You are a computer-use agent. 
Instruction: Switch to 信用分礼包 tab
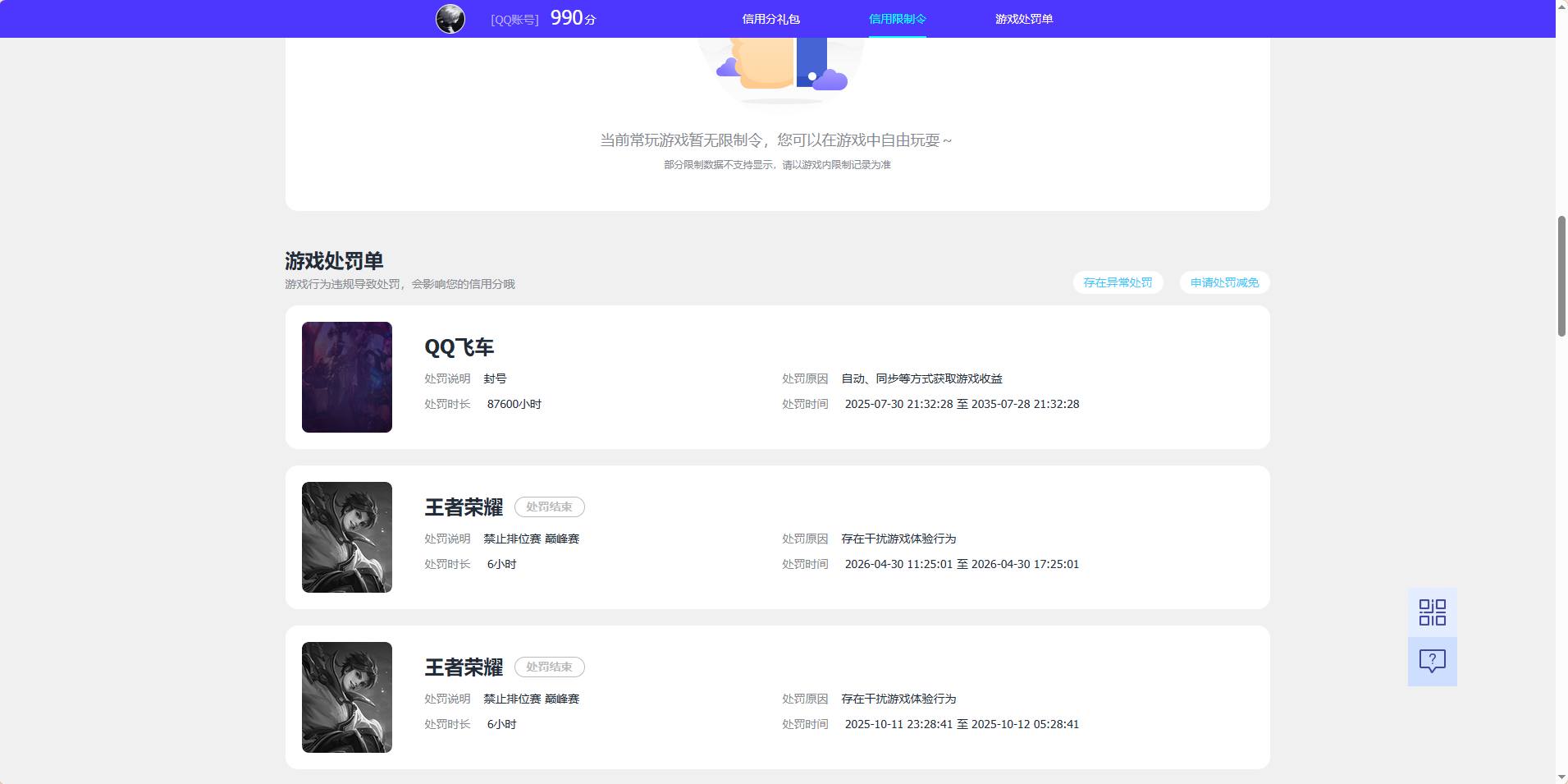(770, 19)
